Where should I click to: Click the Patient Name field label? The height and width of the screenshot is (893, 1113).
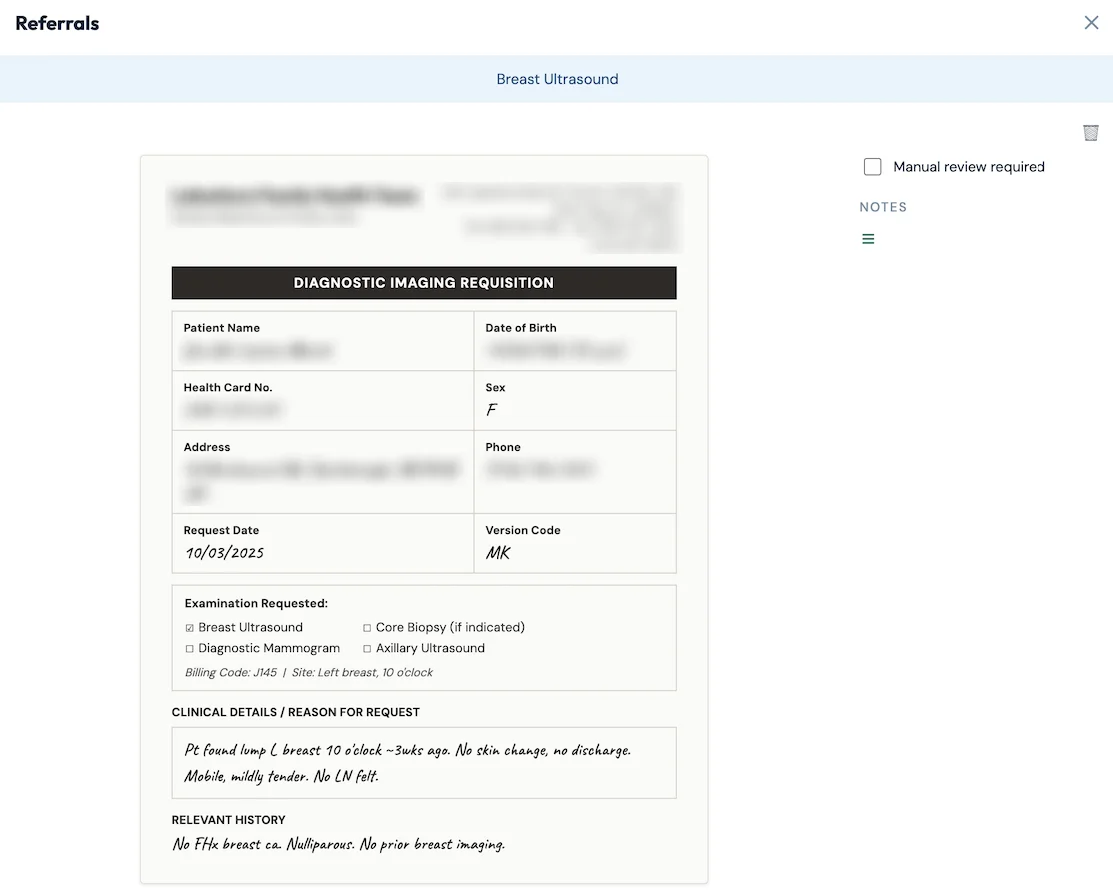[221, 328]
